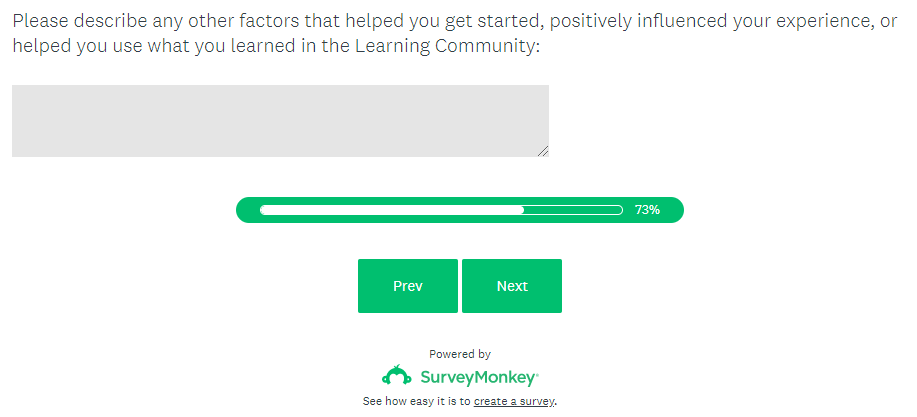Click the 73% progress label
917x417 pixels.
(647, 210)
